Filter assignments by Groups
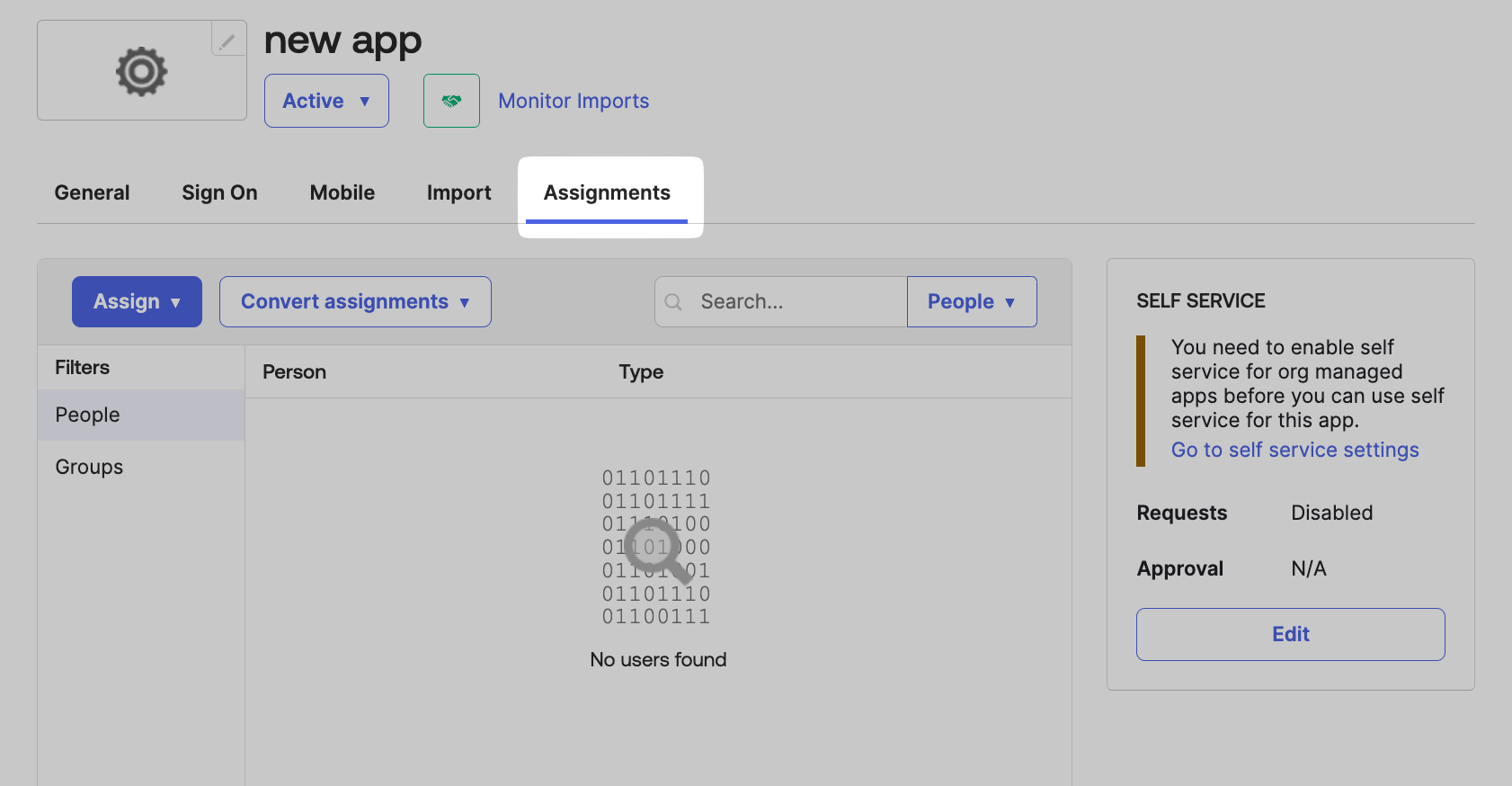The image size is (1512, 786). click(x=89, y=468)
